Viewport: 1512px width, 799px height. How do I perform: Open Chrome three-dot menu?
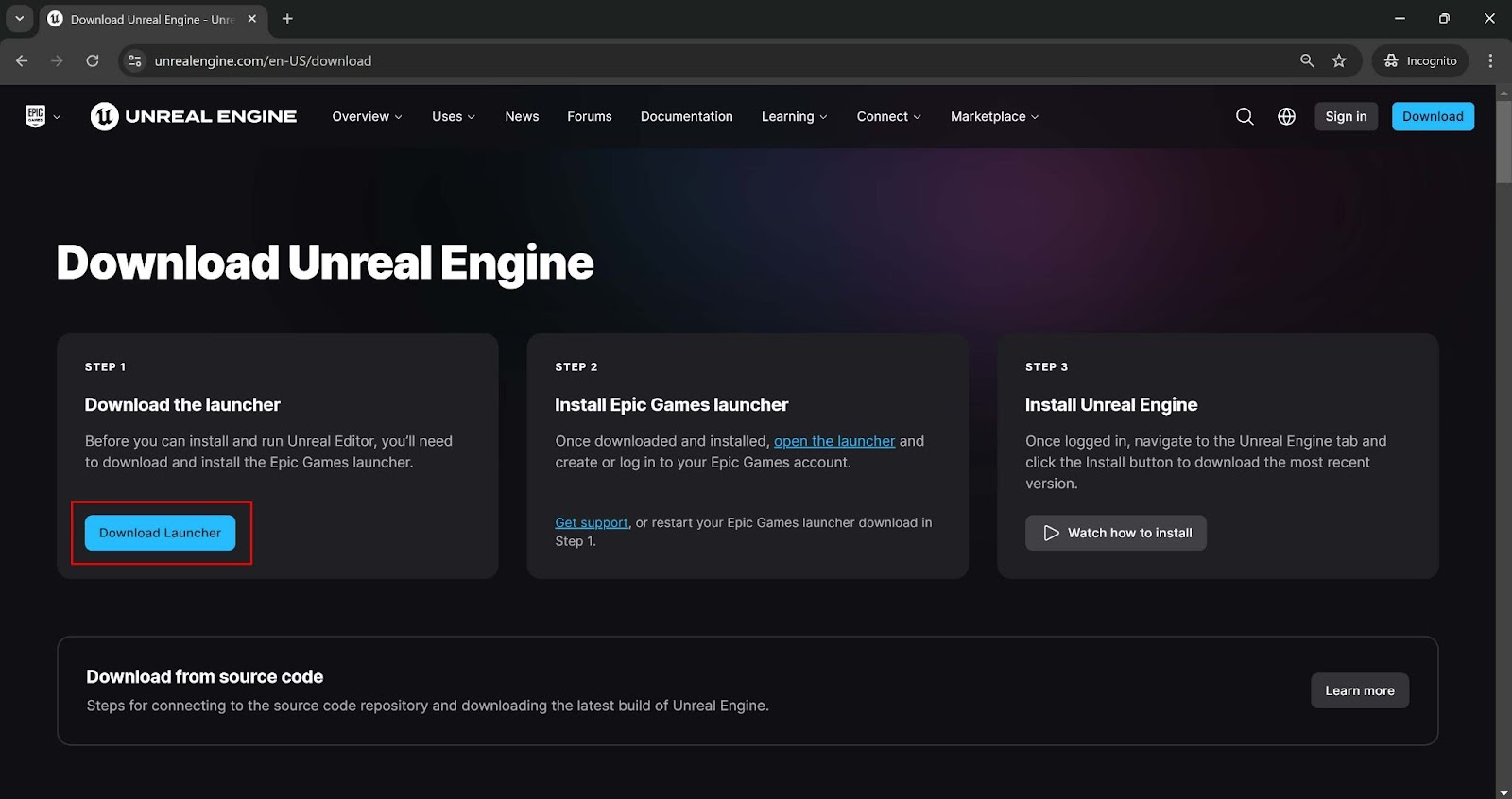pos(1490,60)
